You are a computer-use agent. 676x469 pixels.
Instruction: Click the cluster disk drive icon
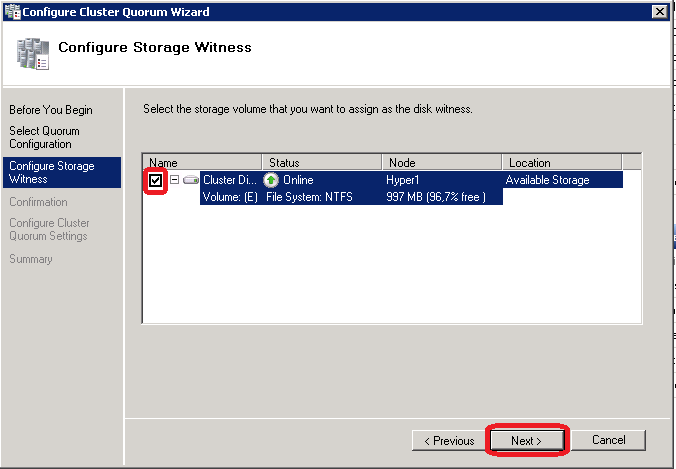tap(190, 180)
